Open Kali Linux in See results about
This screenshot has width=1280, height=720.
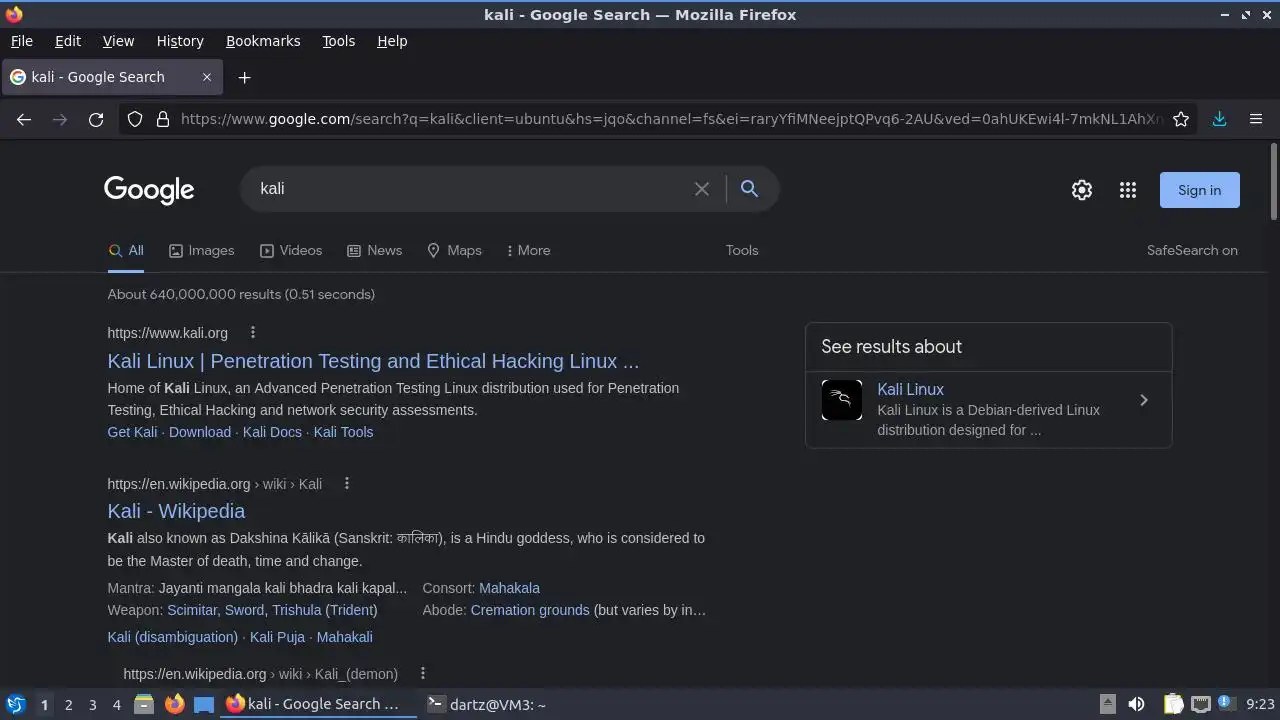pyautogui.click(x=910, y=390)
